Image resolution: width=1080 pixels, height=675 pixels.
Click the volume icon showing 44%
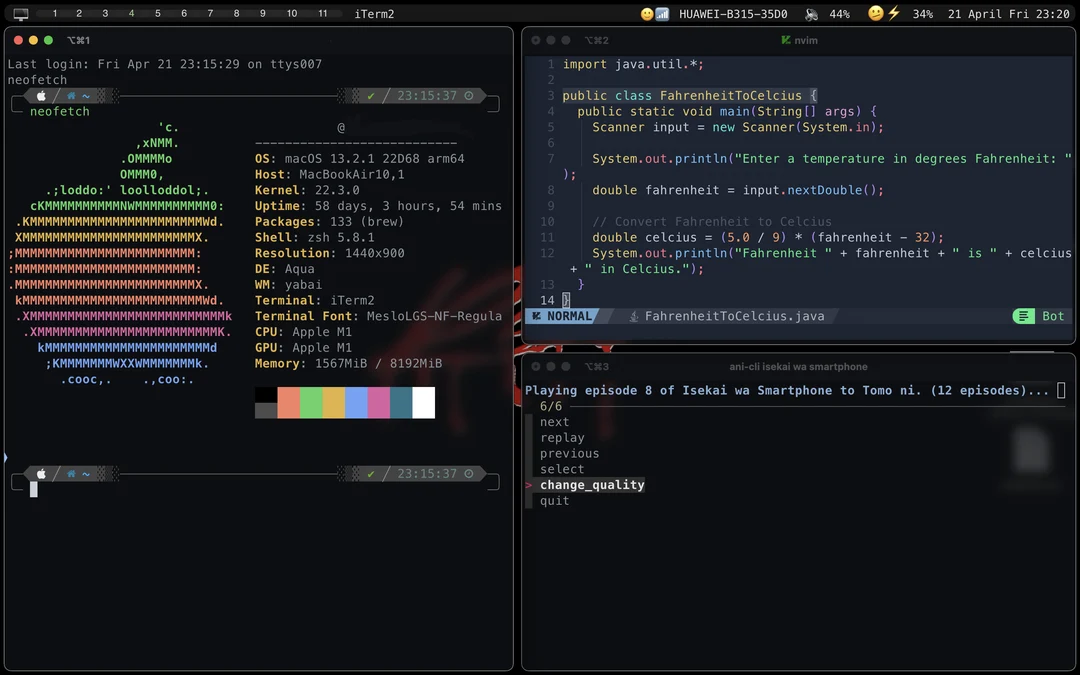click(x=811, y=14)
